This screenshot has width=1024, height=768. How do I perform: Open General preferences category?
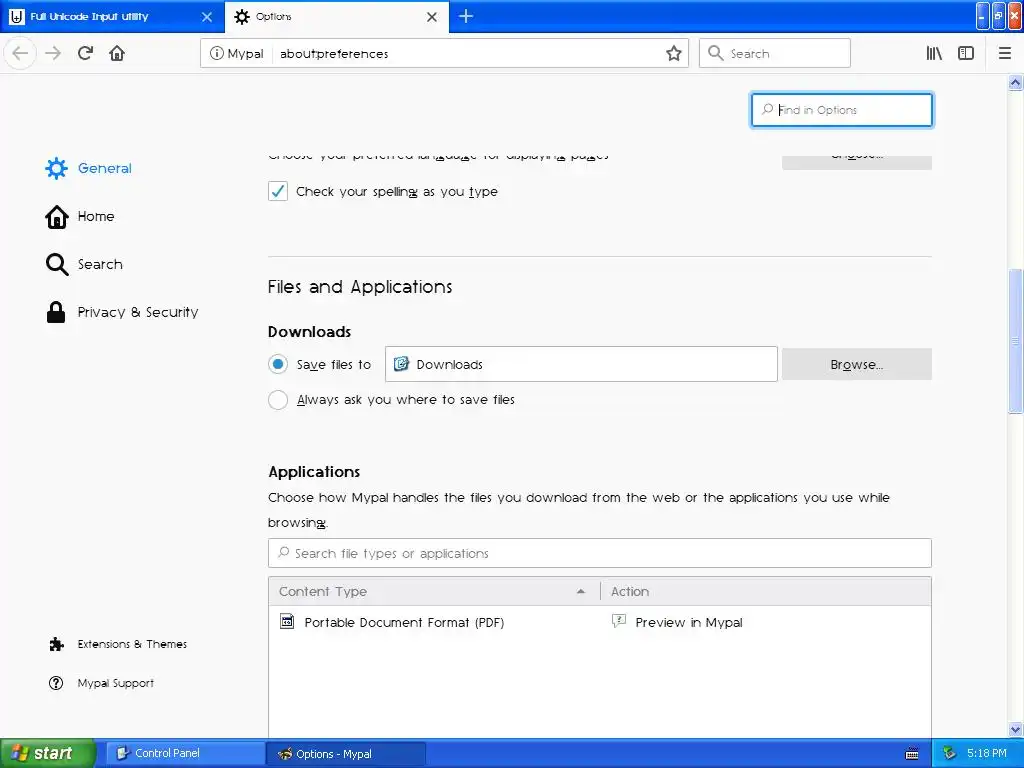point(89,168)
